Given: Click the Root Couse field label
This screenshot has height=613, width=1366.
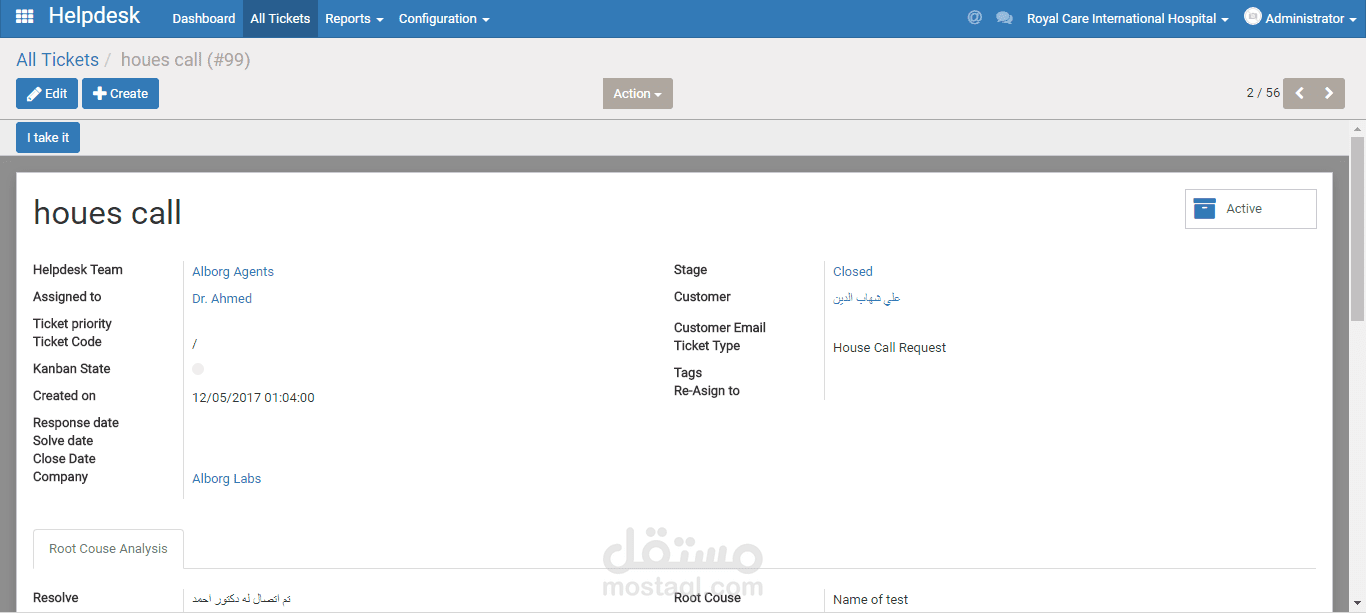Looking at the screenshot, I should [x=707, y=597].
